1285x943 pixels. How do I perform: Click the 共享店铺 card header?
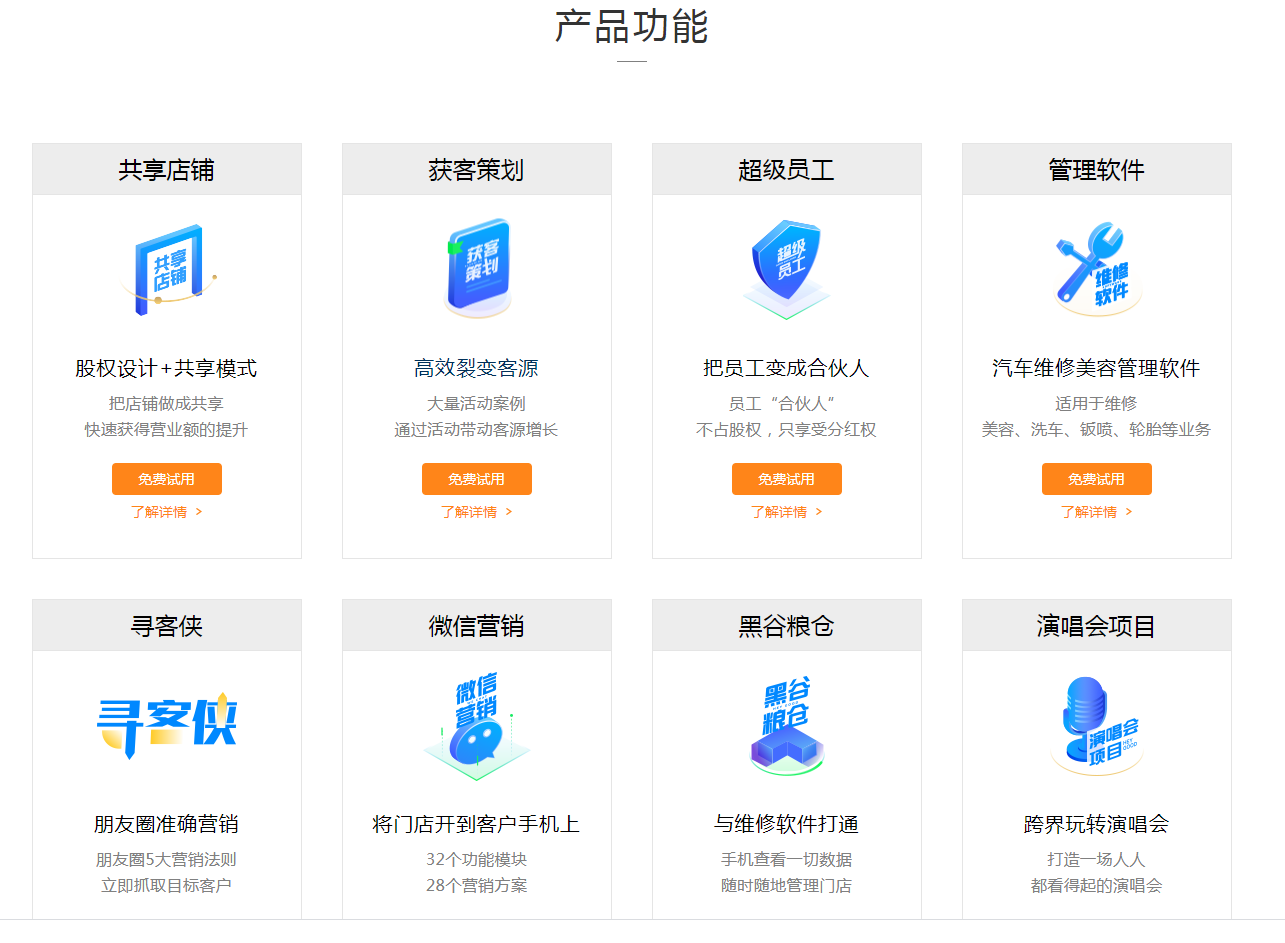[167, 170]
